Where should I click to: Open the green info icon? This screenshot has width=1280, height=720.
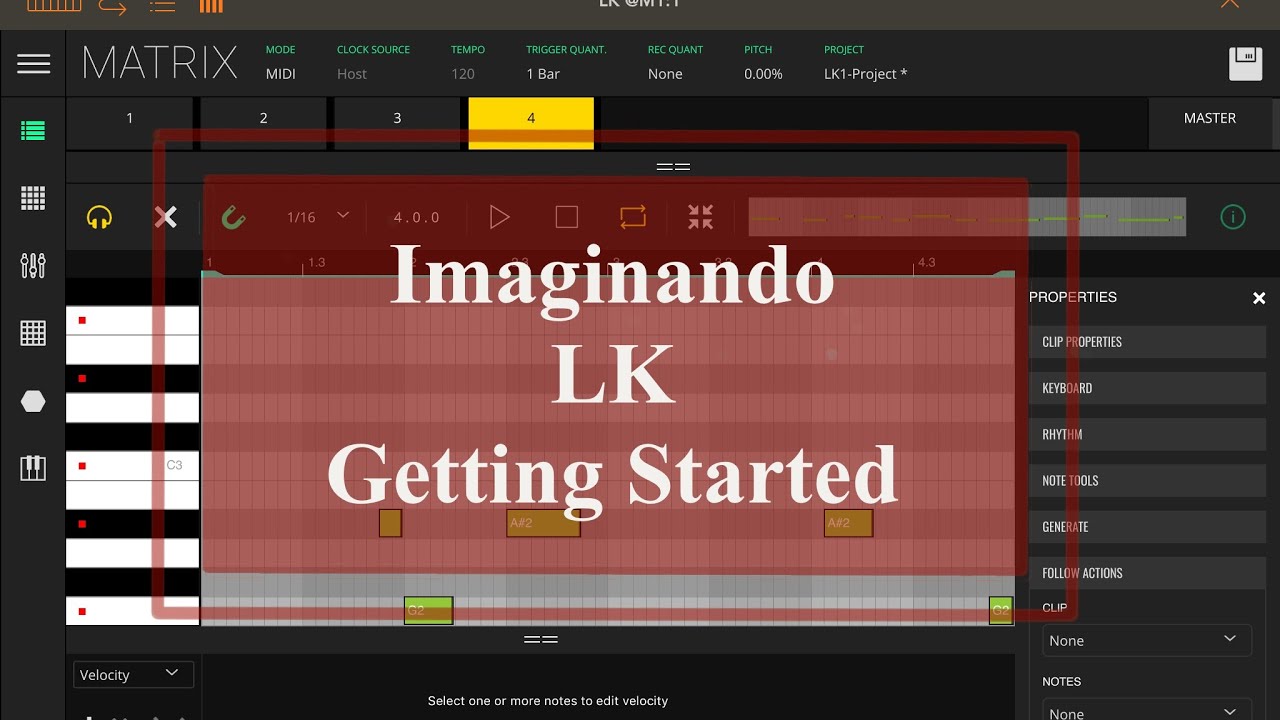pyautogui.click(x=1233, y=217)
